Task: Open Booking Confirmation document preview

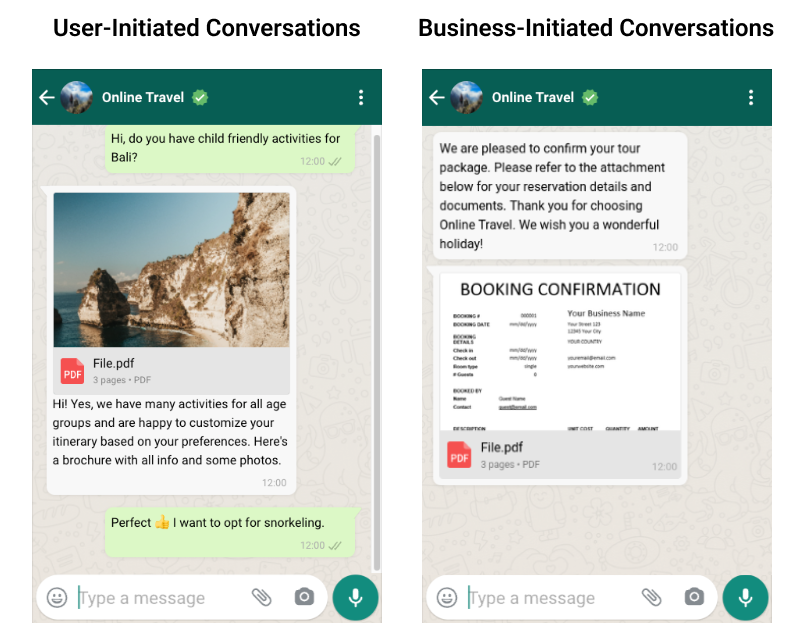Action: (560, 352)
